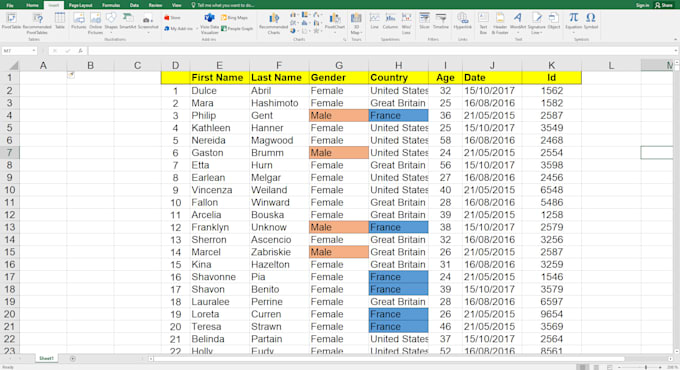Open Recommended PivotTables
The image size is (680, 370).
pyautogui.click(x=37, y=23)
